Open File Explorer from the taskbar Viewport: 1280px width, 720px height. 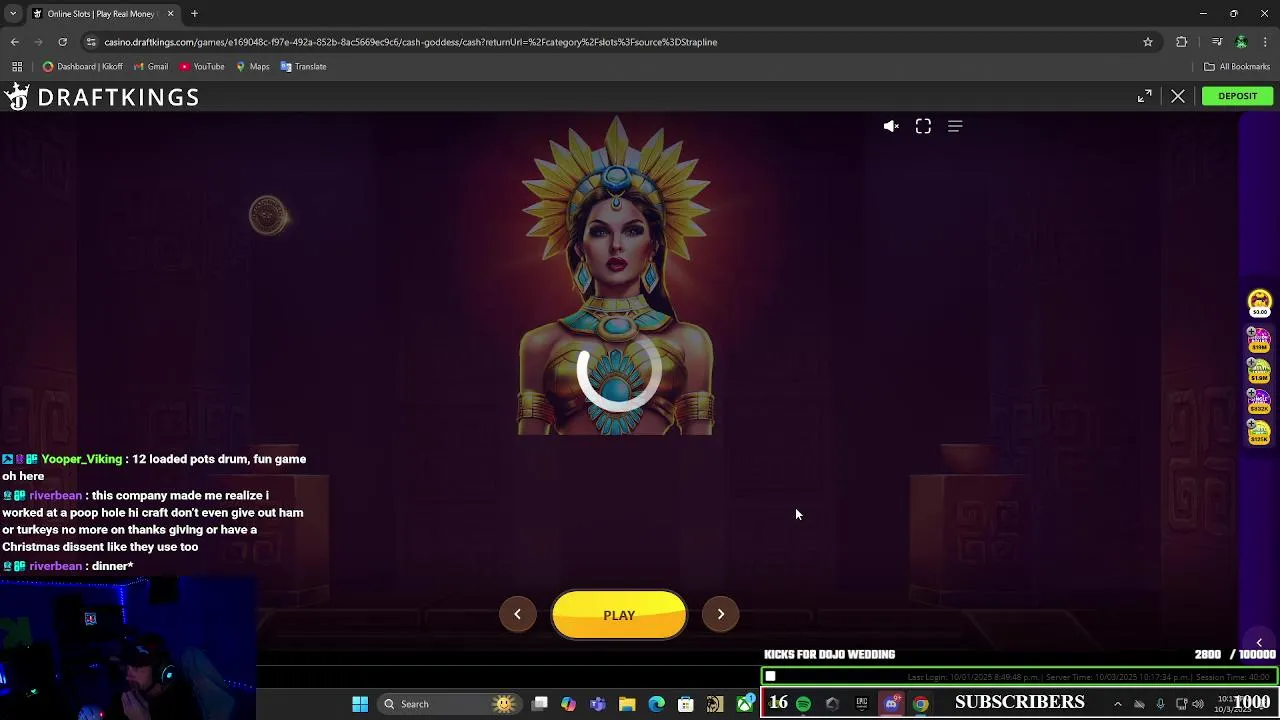point(627,704)
